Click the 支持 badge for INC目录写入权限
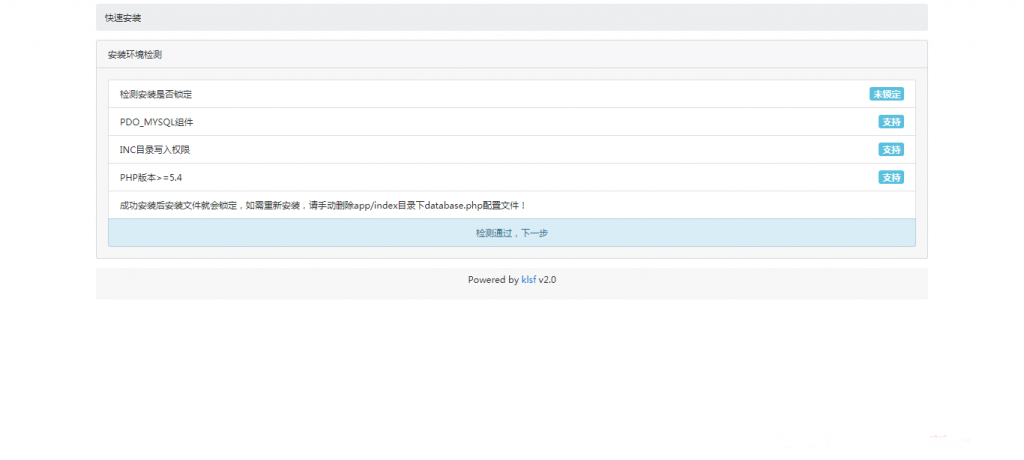1024x460 pixels. [891, 150]
